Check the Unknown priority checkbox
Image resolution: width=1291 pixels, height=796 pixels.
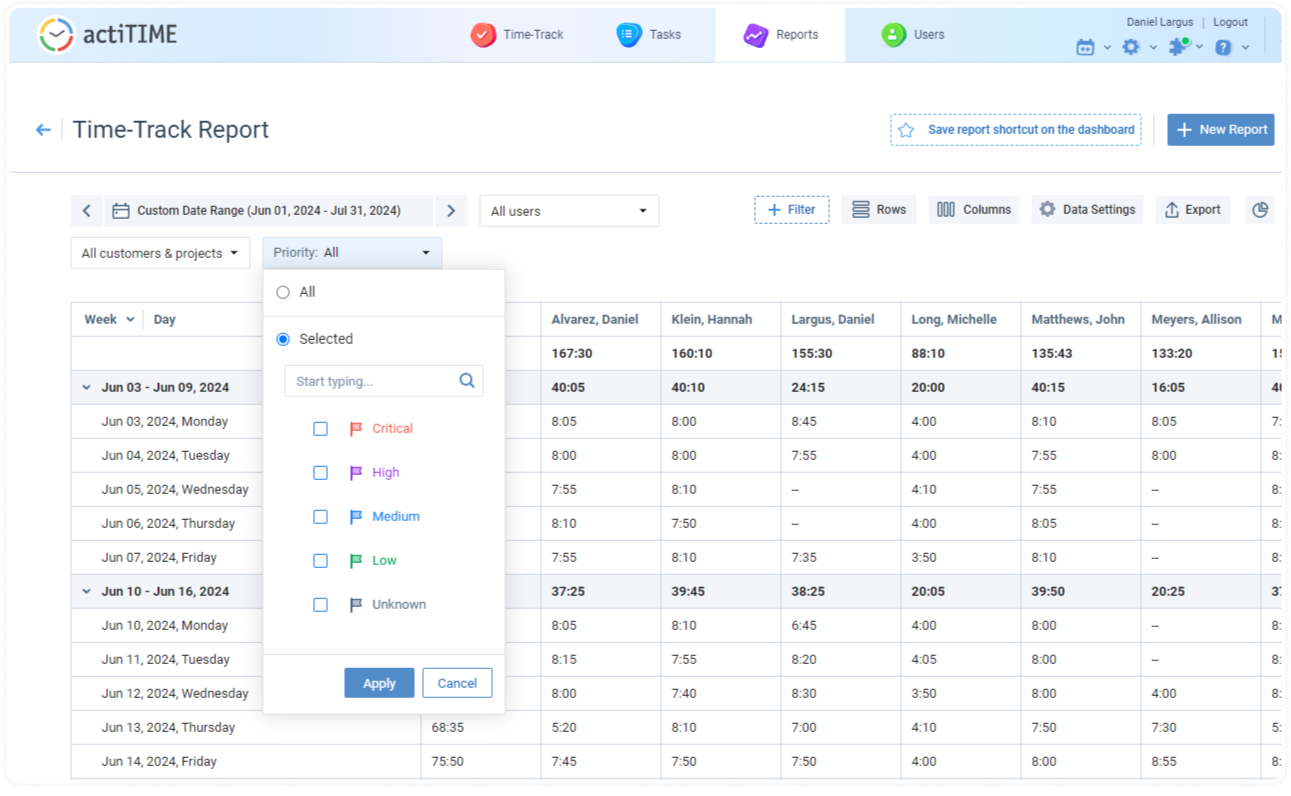[320, 605]
